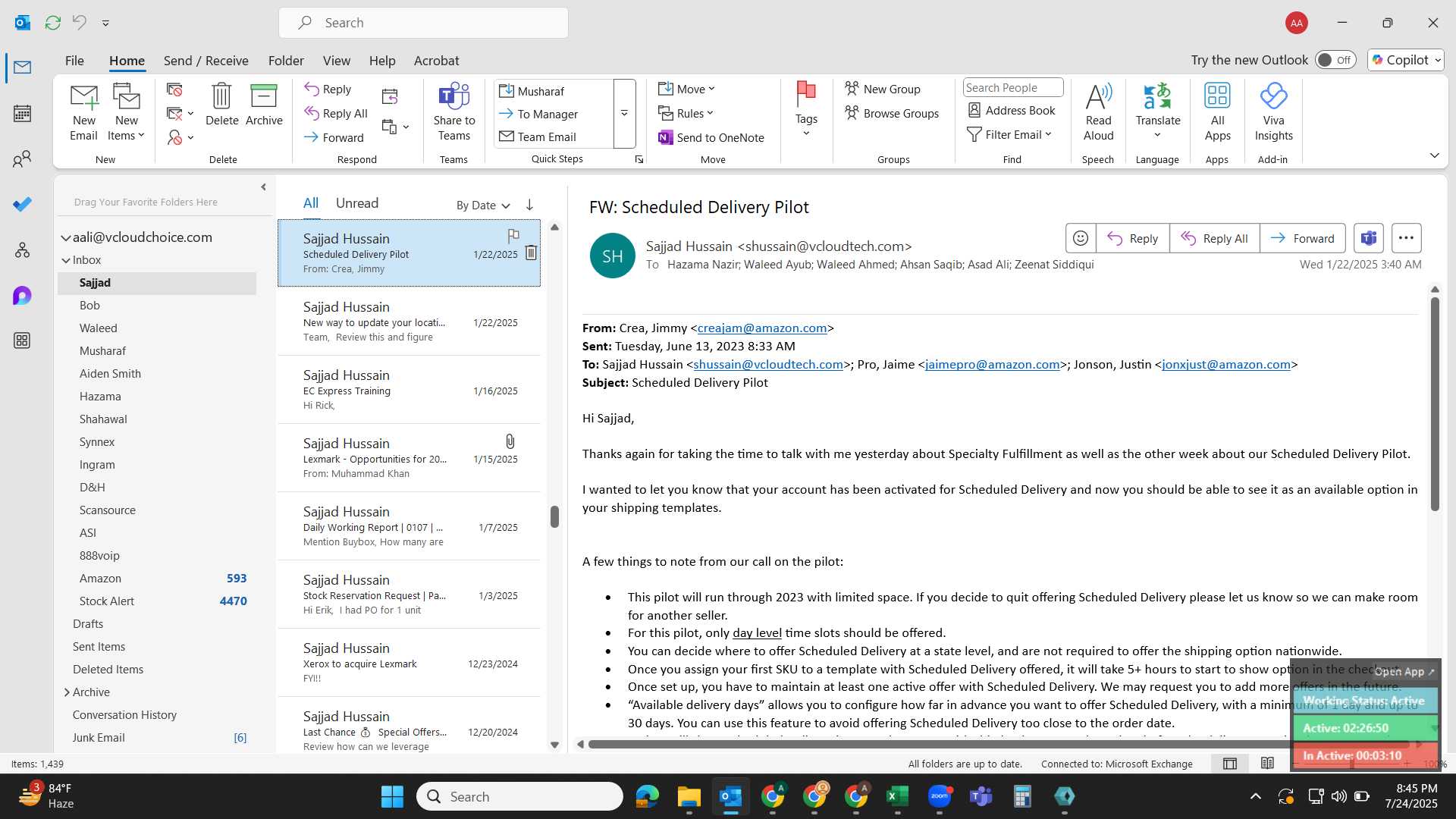Switch to Send / Receive tab
This screenshot has height=819, width=1456.
coord(206,61)
